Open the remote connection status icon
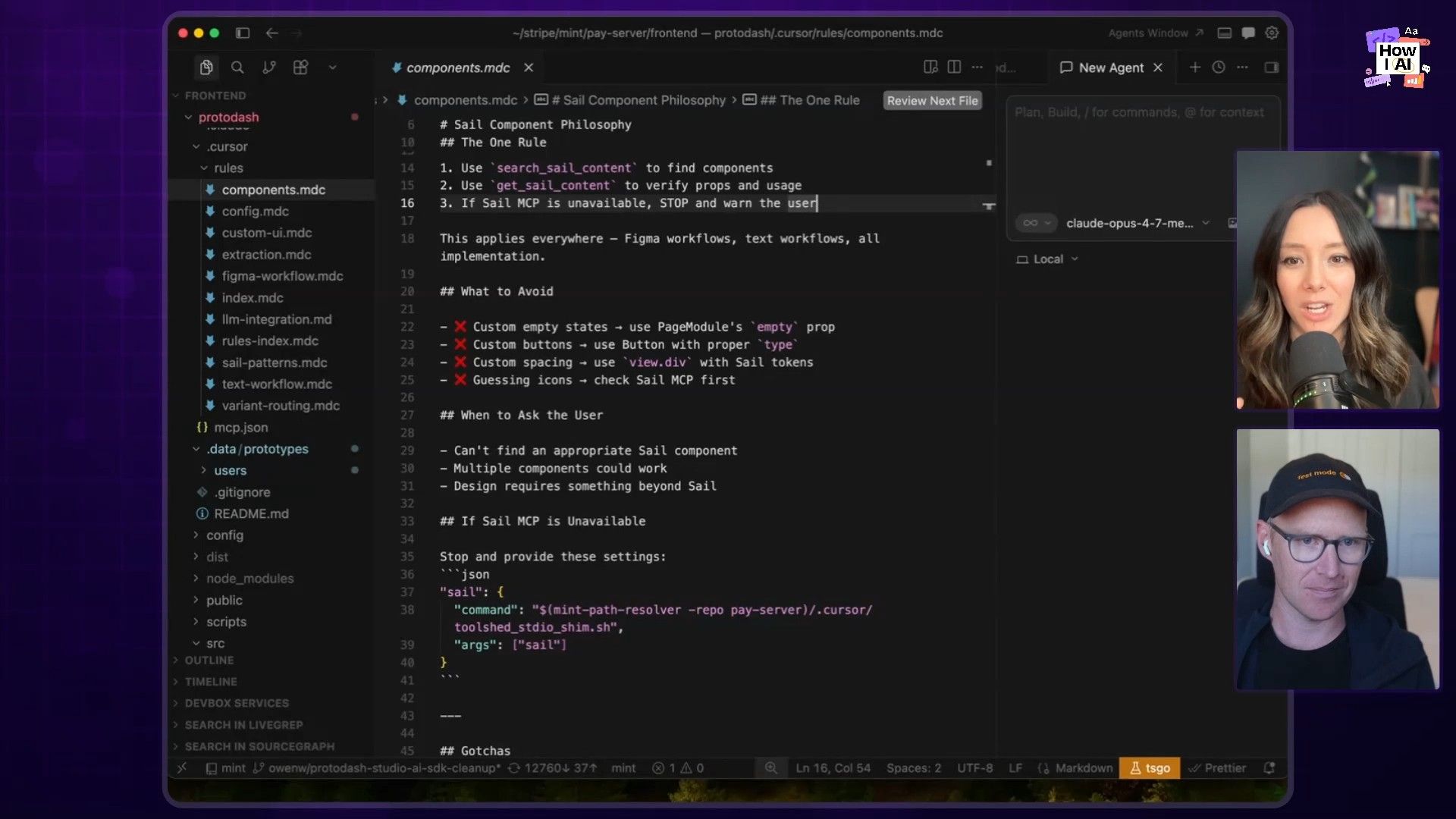Viewport: 1456px width, 819px height. (x=182, y=768)
